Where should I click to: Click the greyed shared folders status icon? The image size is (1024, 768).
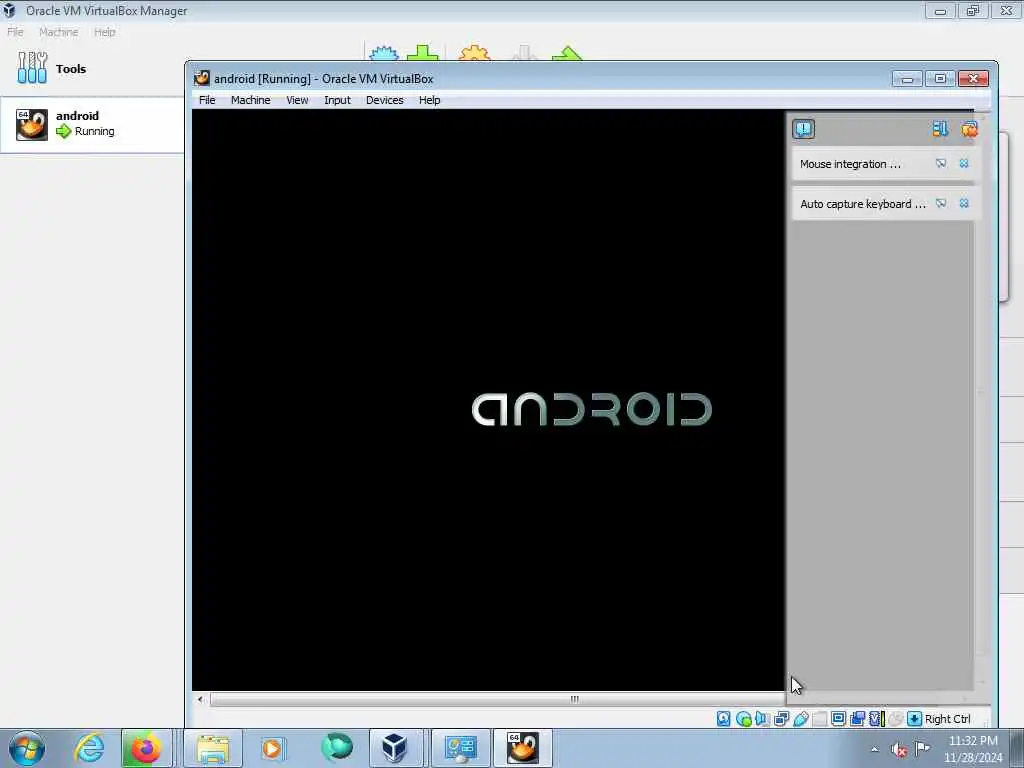[x=820, y=719]
